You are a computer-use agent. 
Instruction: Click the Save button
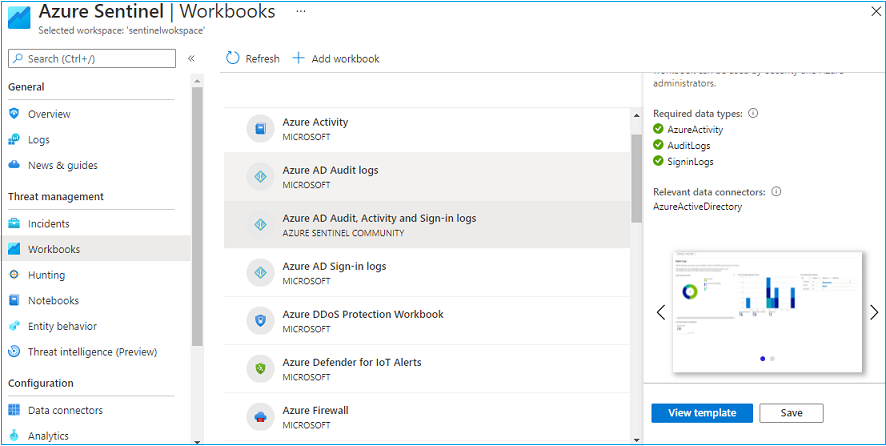tap(792, 413)
